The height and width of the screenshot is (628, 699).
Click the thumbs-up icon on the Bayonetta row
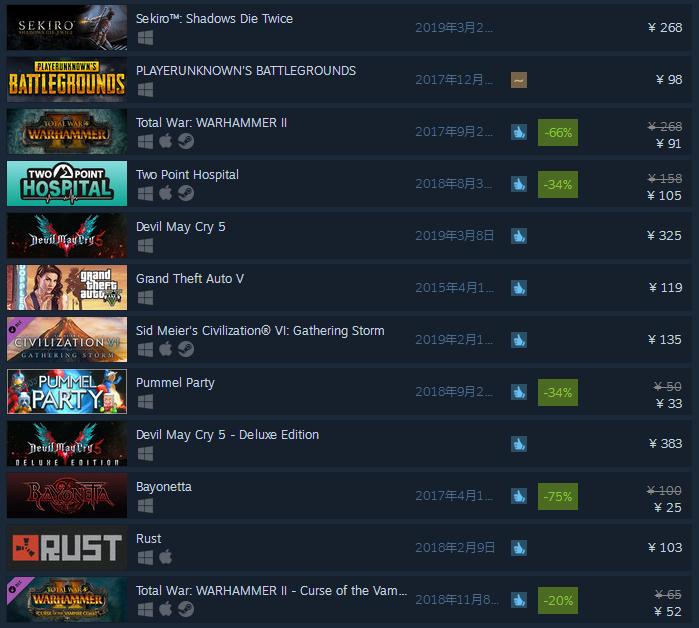point(519,496)
